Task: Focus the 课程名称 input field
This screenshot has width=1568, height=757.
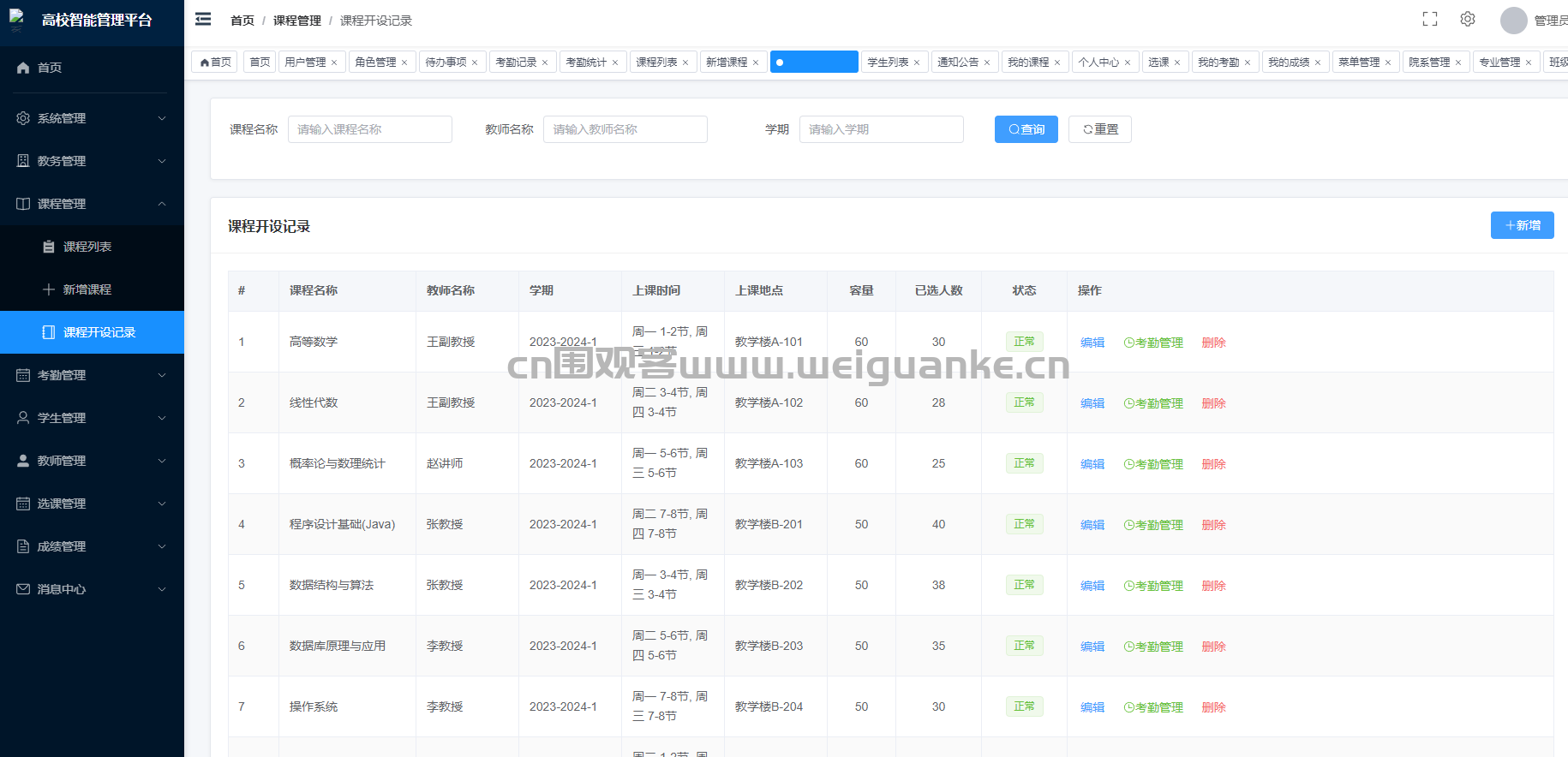Action: click(369, 129)
